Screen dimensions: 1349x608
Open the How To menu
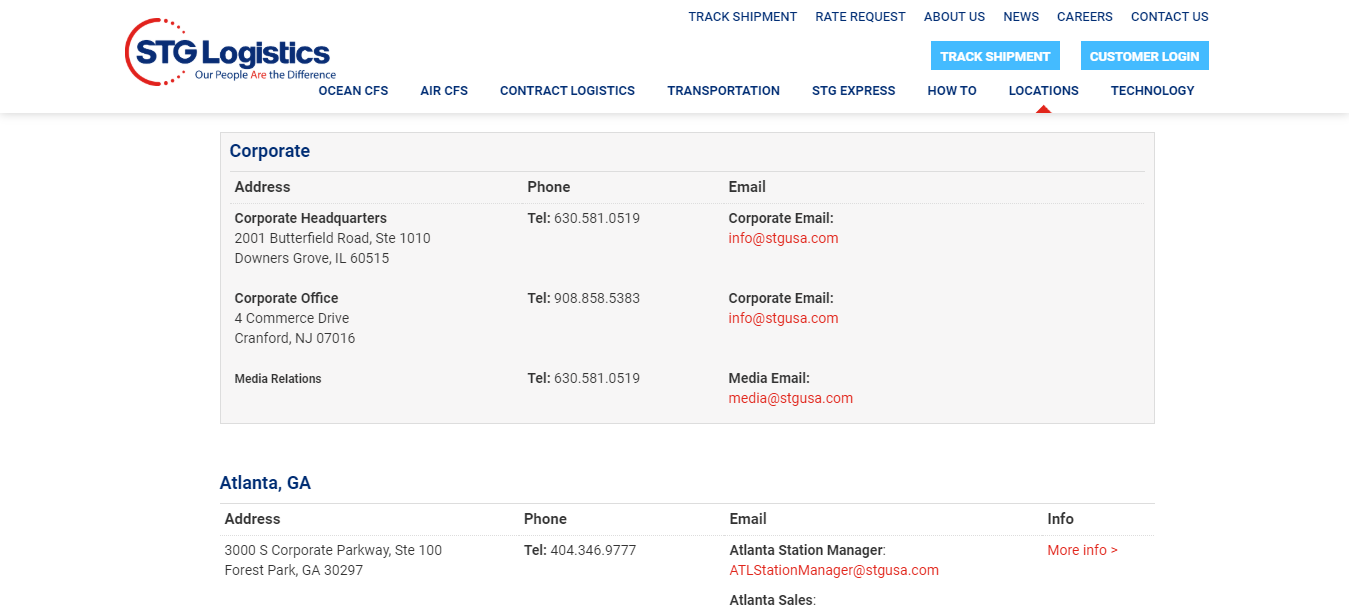pos(952,91)
